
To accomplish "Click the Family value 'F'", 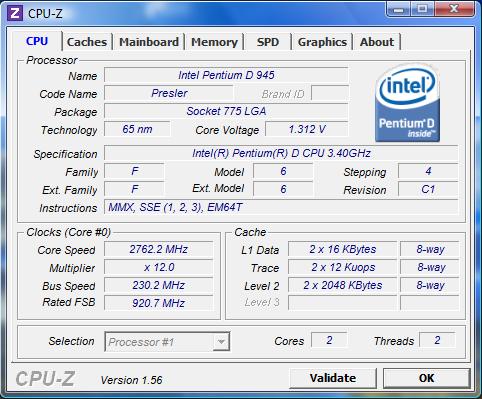I will tap(134, 171).
